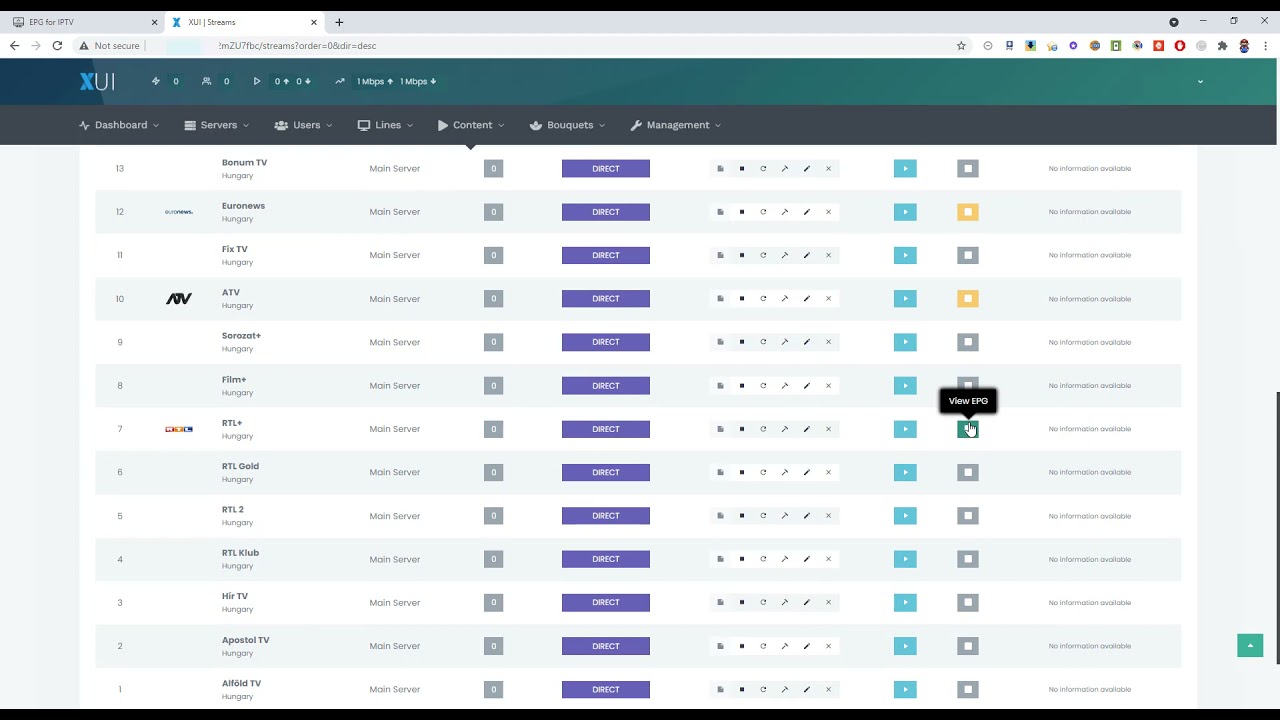This screenshot has height=720, width=1280.
Task: Open the hammer tool for Apostol TV
Action: [x=785, y=646]
